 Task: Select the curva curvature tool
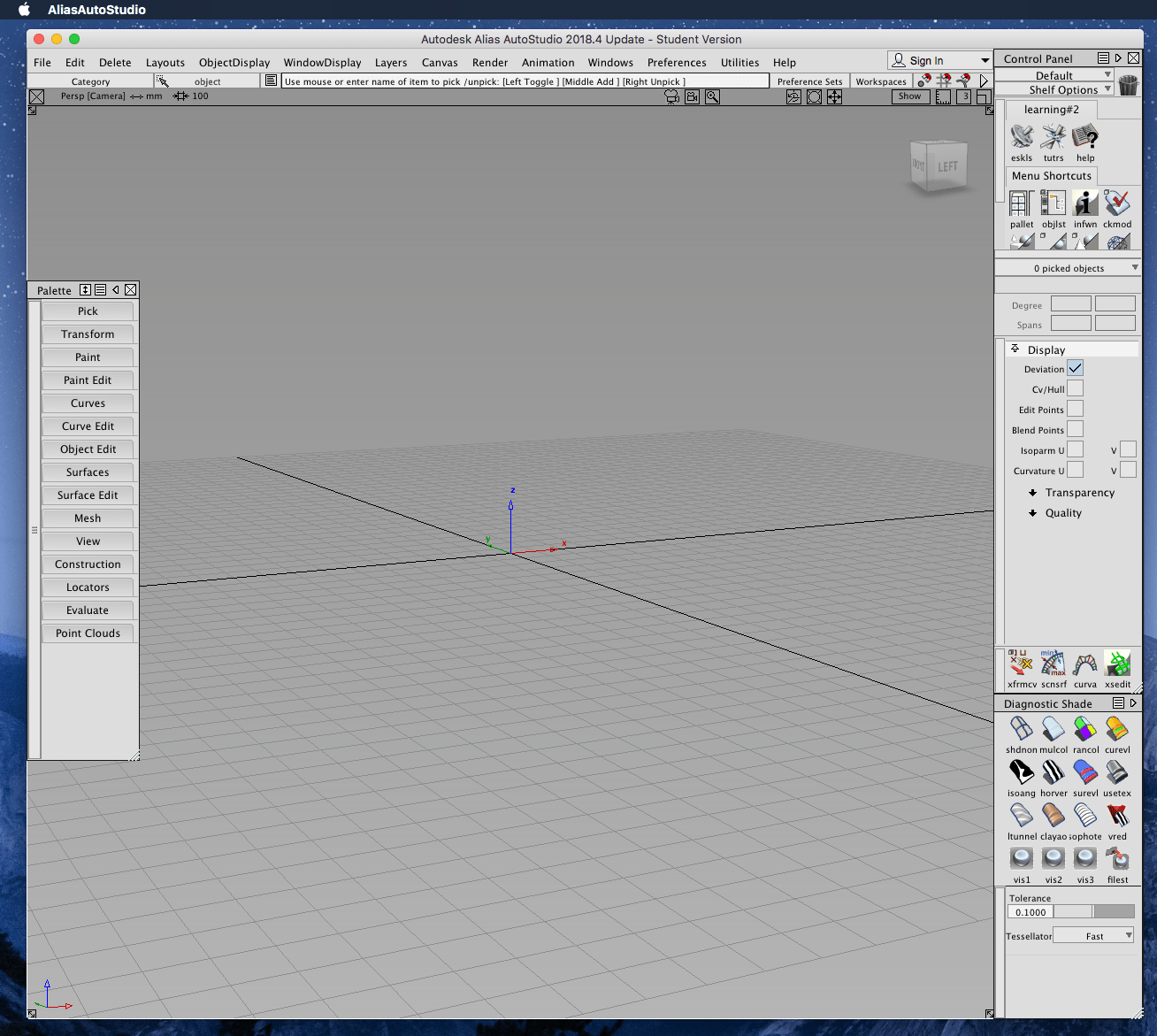point(1085,664)
